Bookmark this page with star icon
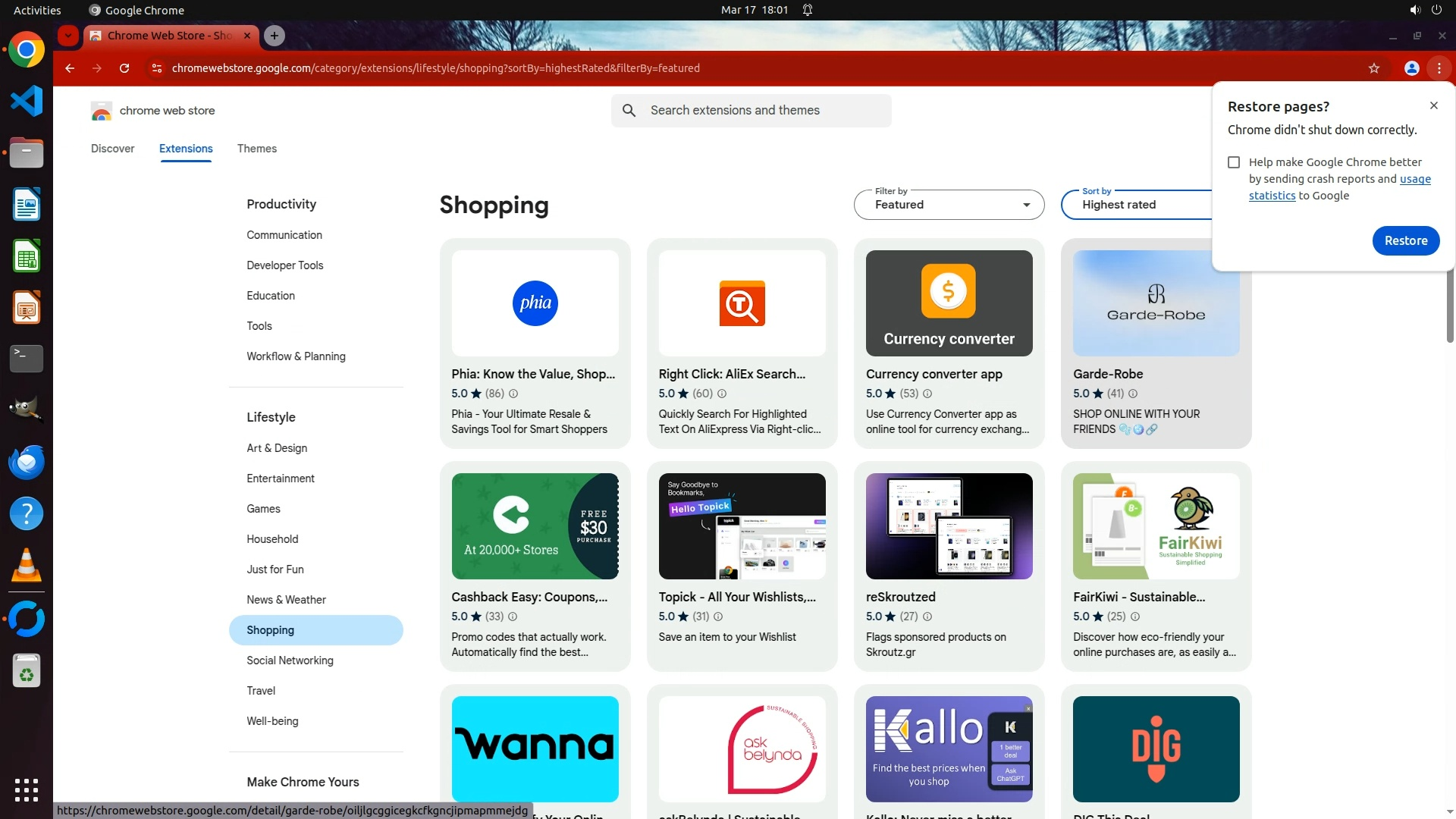 [x=1373, y=68]
